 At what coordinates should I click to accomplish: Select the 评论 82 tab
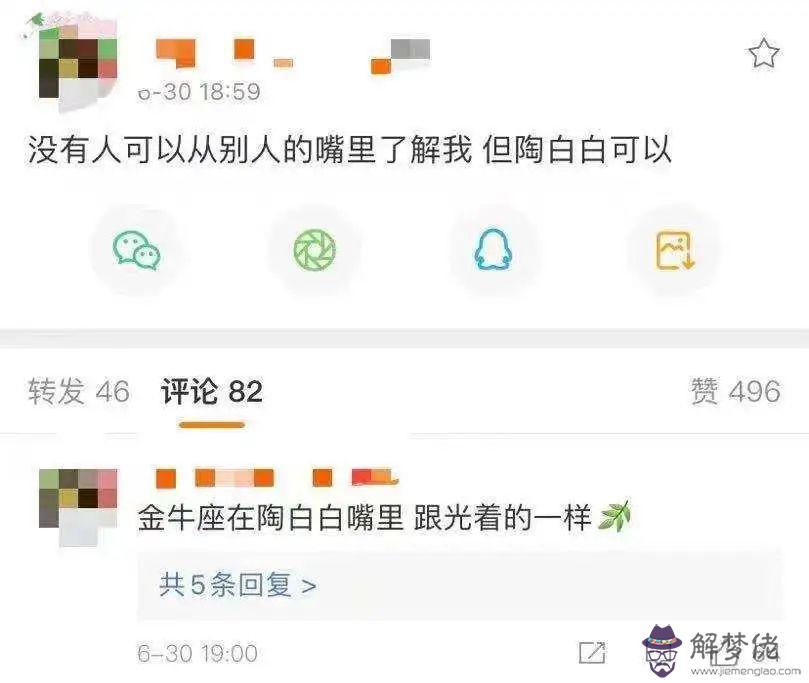click(x=212, y=391)
